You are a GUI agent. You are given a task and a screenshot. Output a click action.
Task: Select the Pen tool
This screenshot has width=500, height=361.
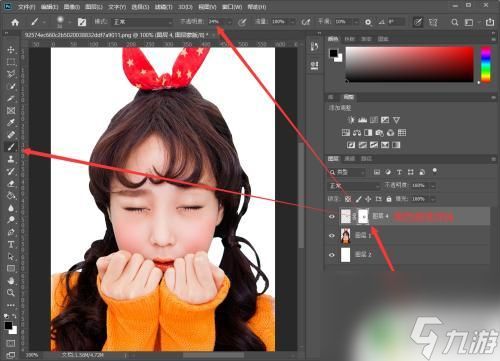11,232
